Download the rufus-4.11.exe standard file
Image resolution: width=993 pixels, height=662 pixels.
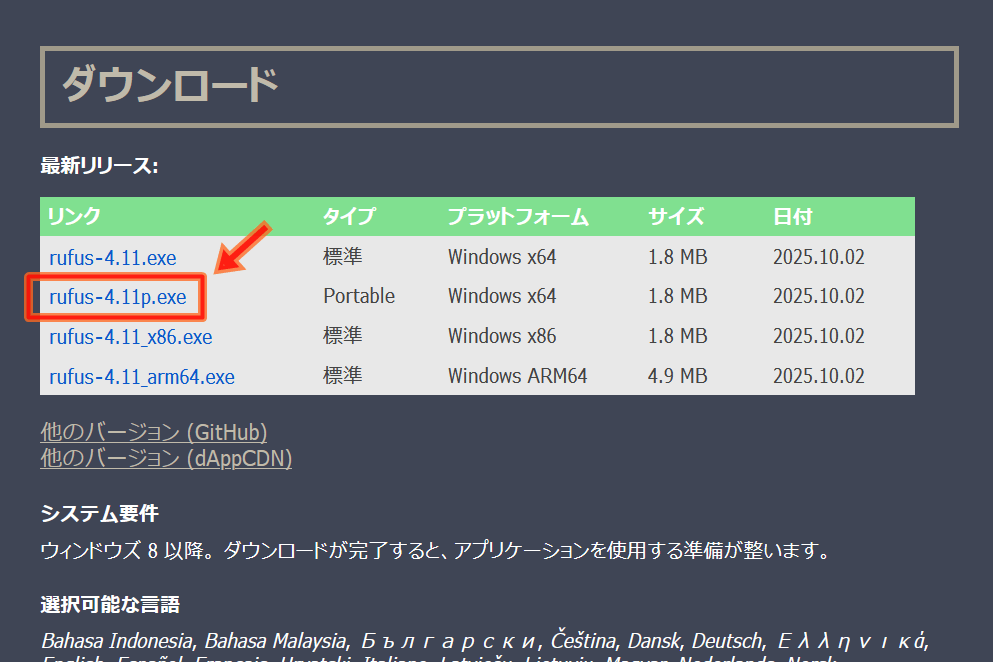112,258
